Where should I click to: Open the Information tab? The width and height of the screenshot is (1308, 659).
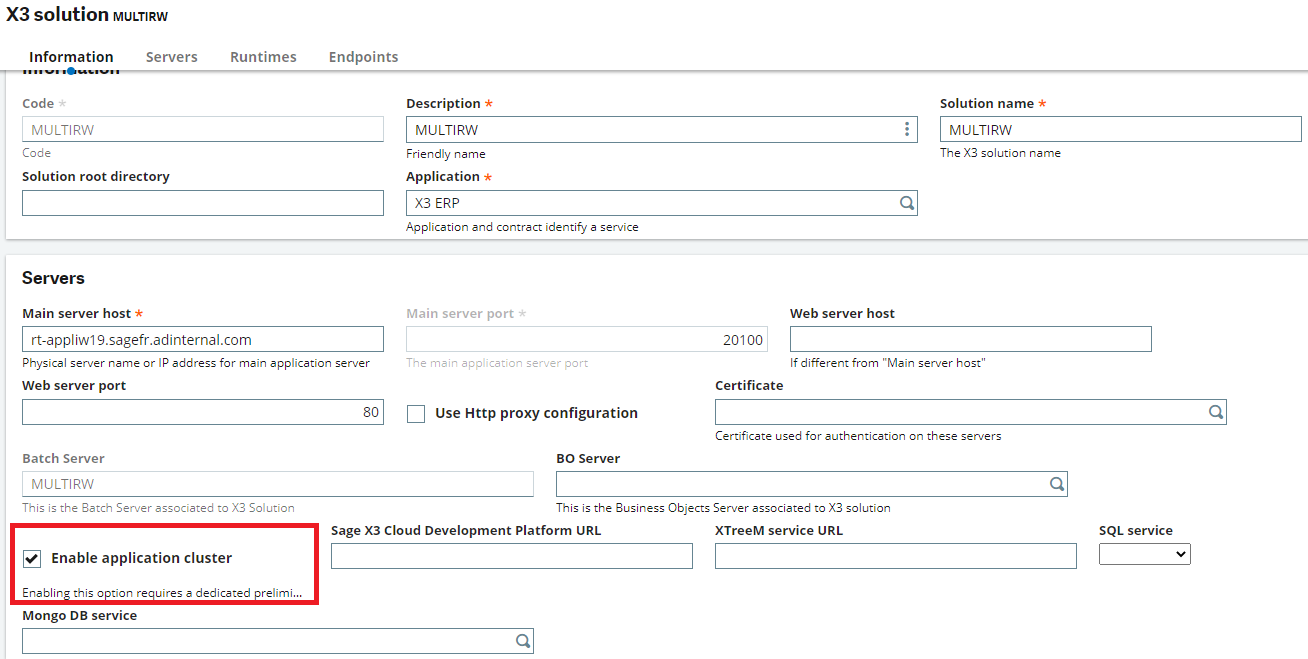[x=71, y=57]
